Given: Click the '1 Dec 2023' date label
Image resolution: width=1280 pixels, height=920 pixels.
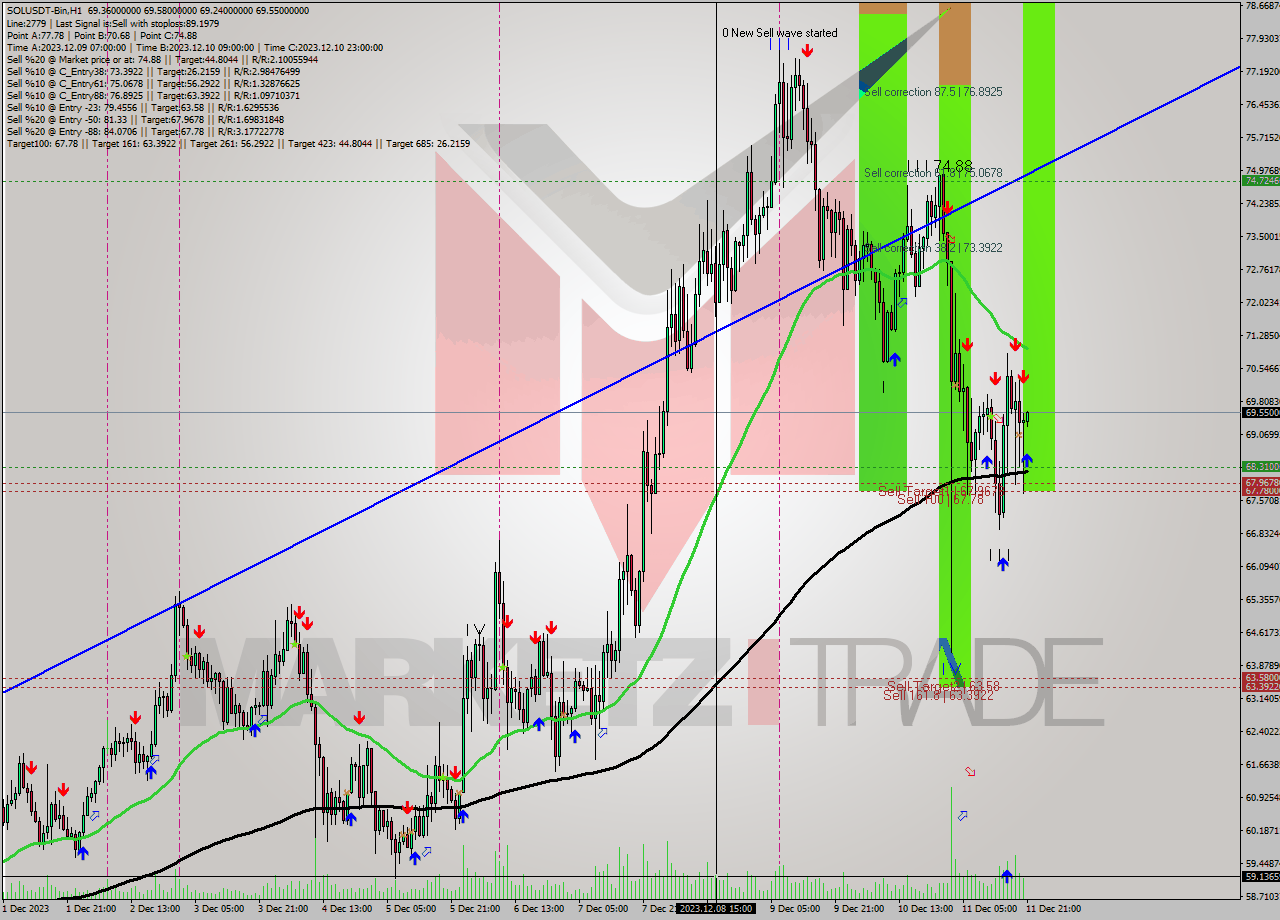Looking at the screenshot, I should [x=26, y=909].
